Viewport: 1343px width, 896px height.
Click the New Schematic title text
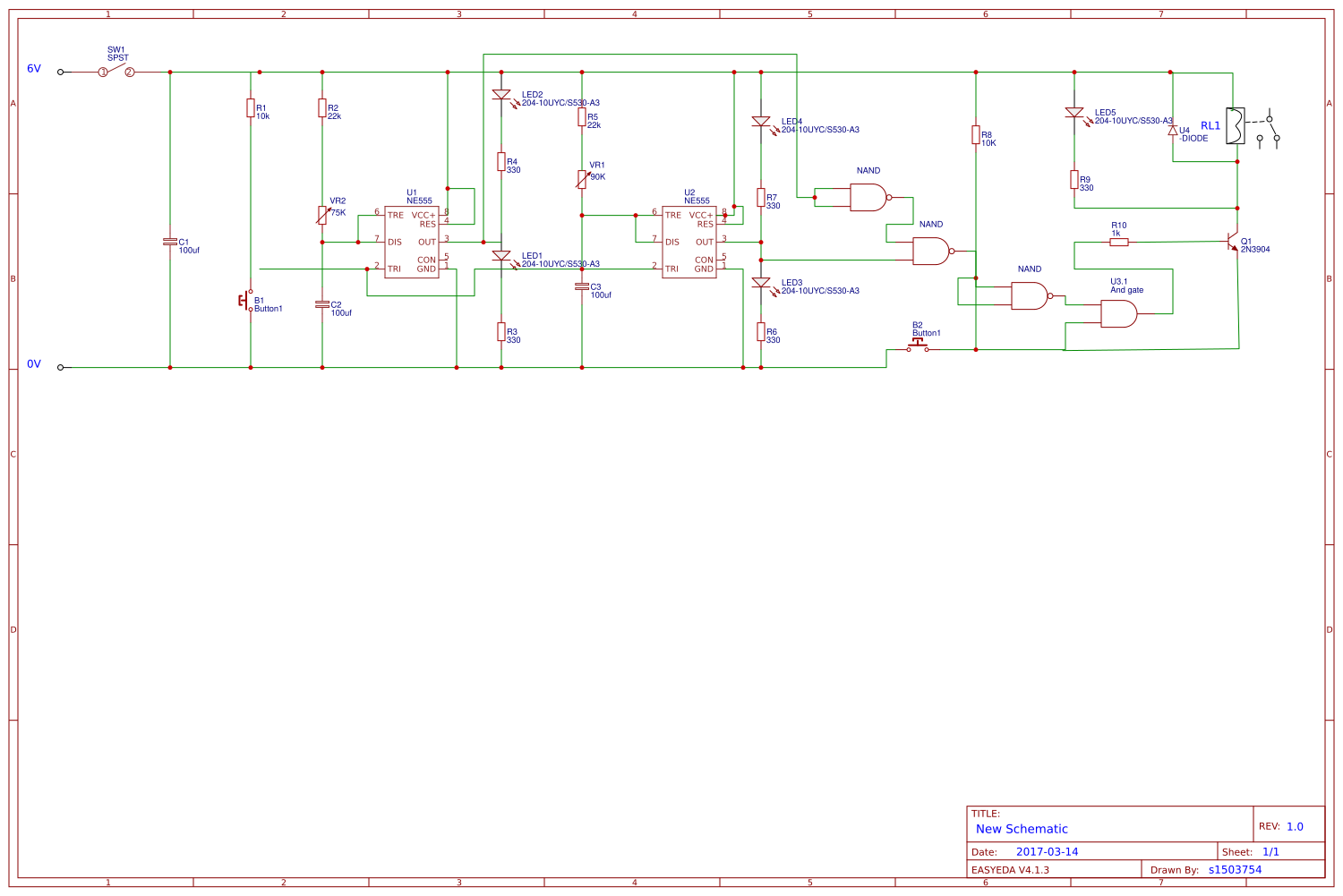(x=1021, y=829)
